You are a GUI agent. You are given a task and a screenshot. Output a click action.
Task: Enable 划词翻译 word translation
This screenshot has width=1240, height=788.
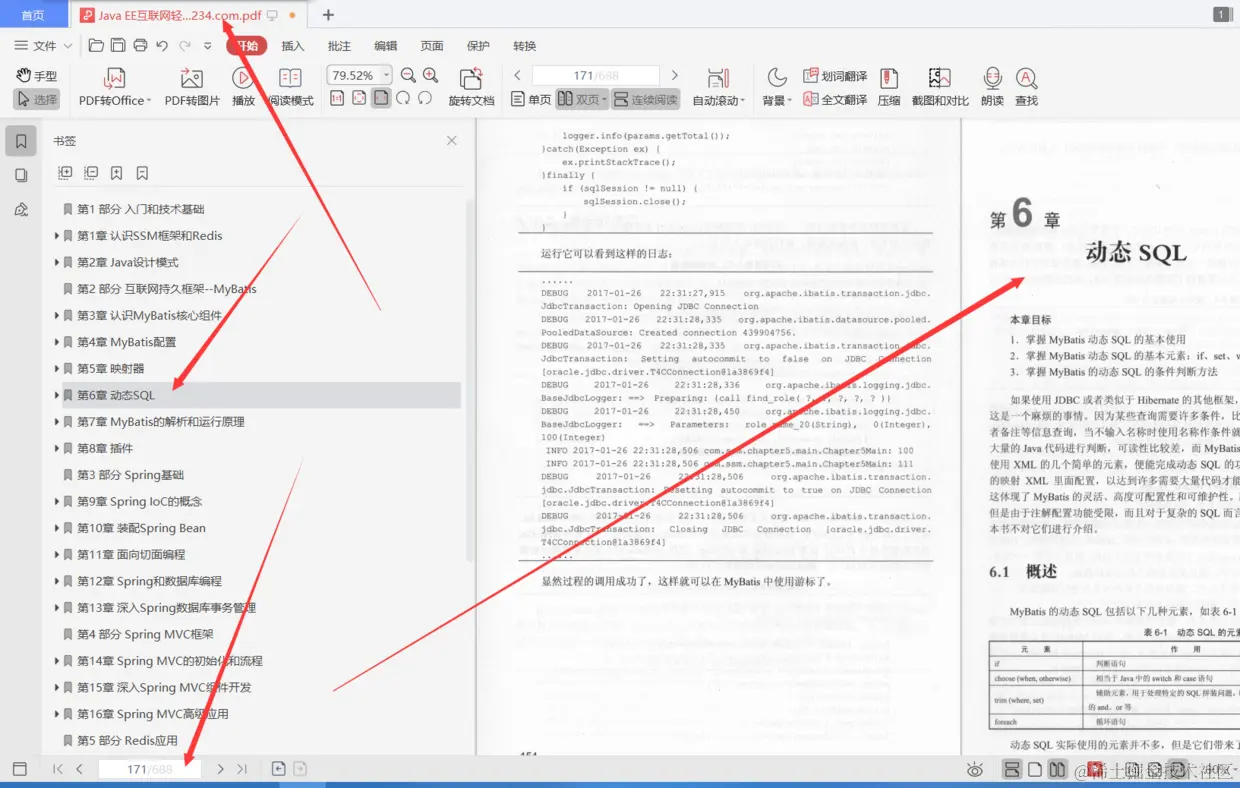click(x=835, y=76)
